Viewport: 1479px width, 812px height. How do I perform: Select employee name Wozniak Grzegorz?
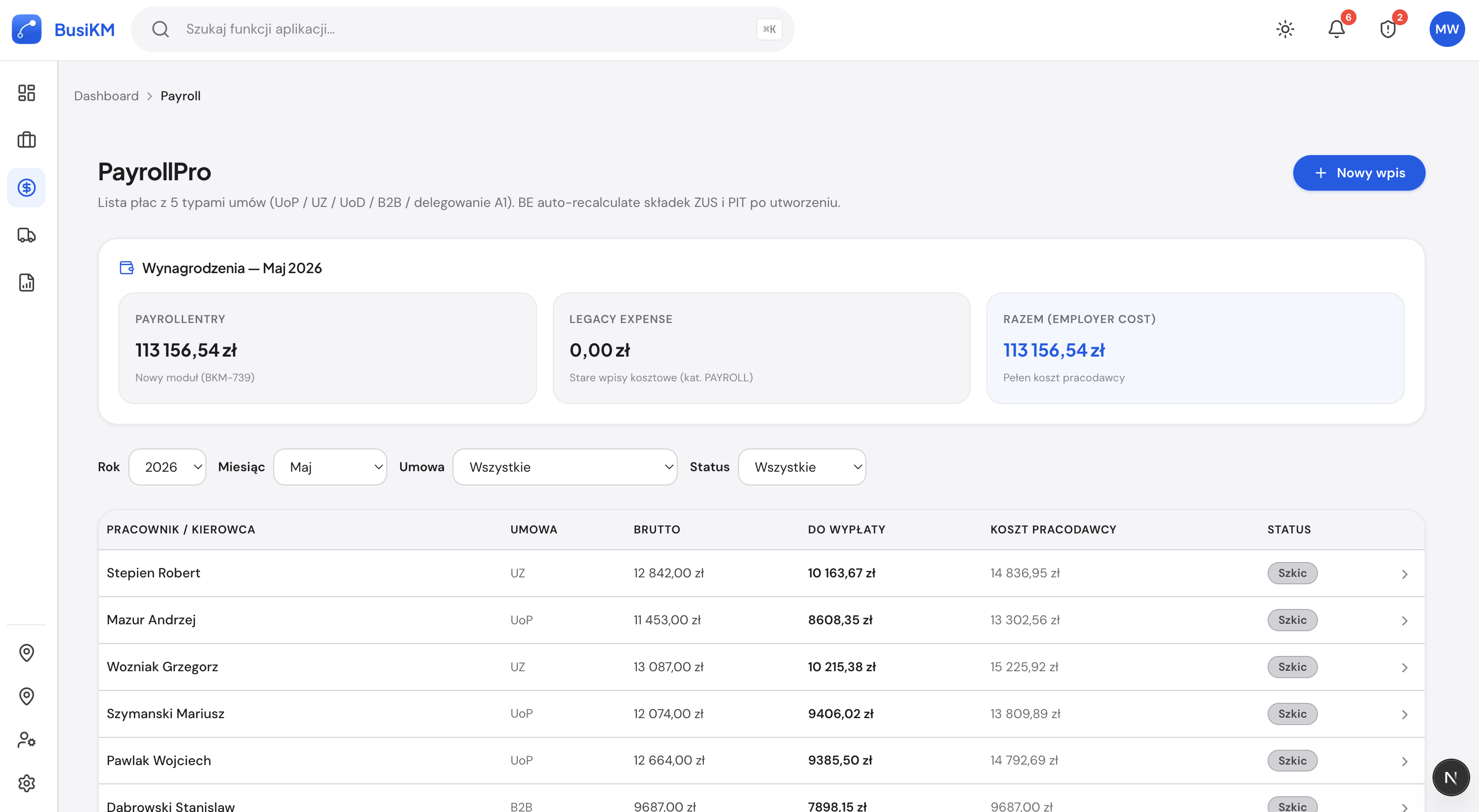(163, 667)
